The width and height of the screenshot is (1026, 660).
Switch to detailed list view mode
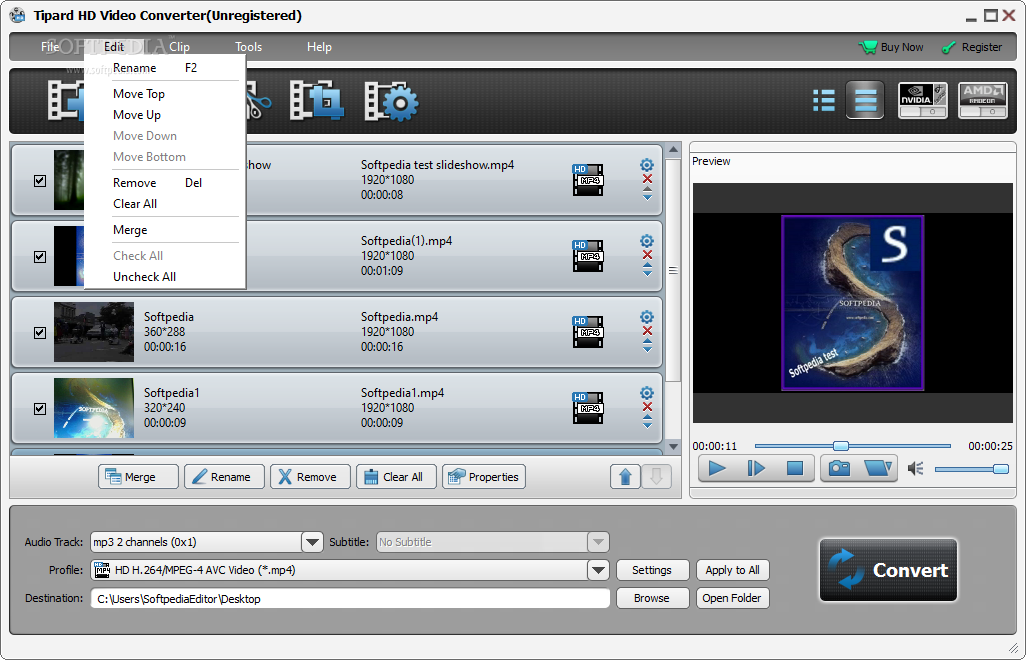[x=865, y=100]
